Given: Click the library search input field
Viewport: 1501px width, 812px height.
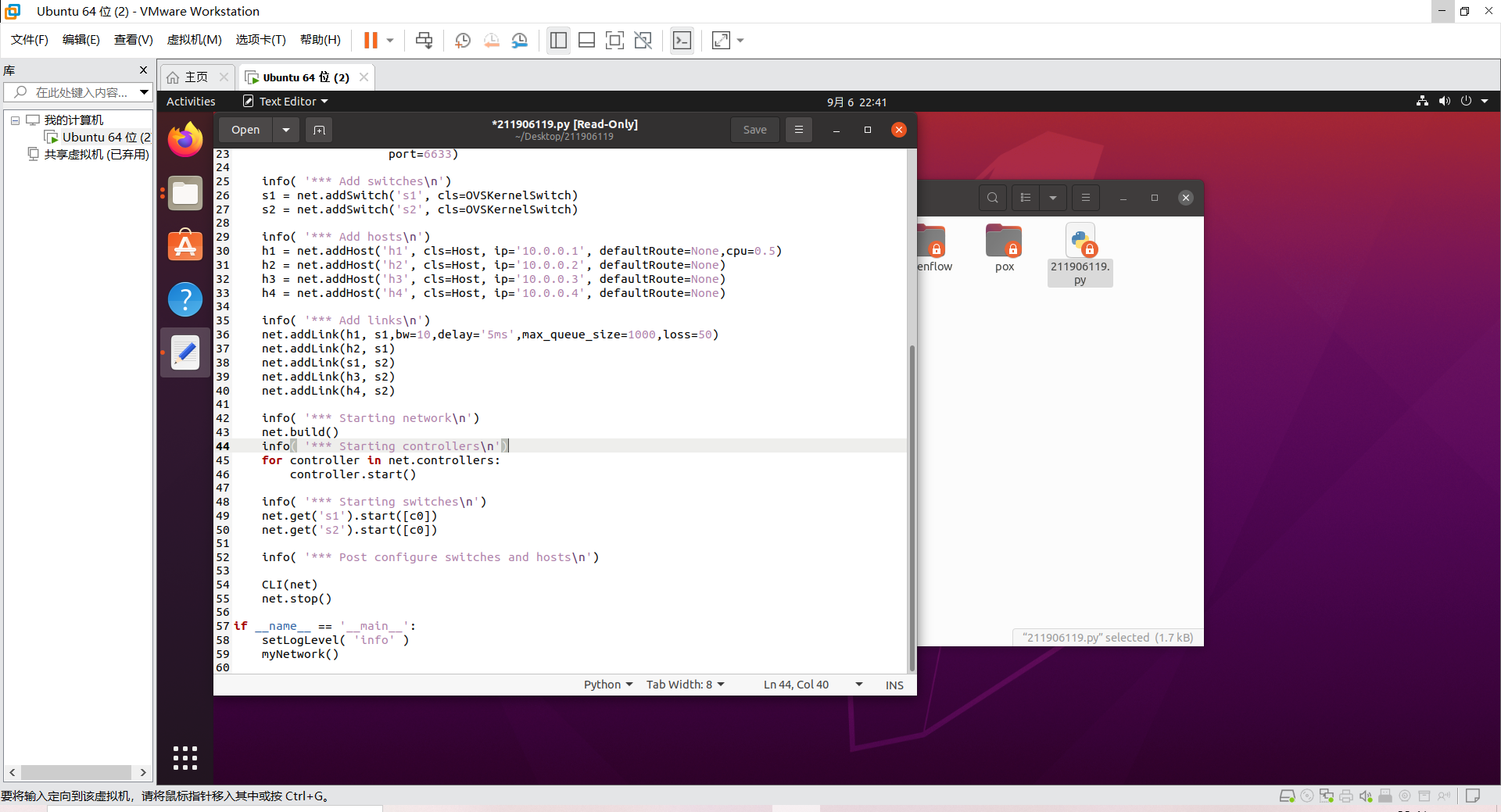Looking at the screenshot, I should [x=77, y=92].
